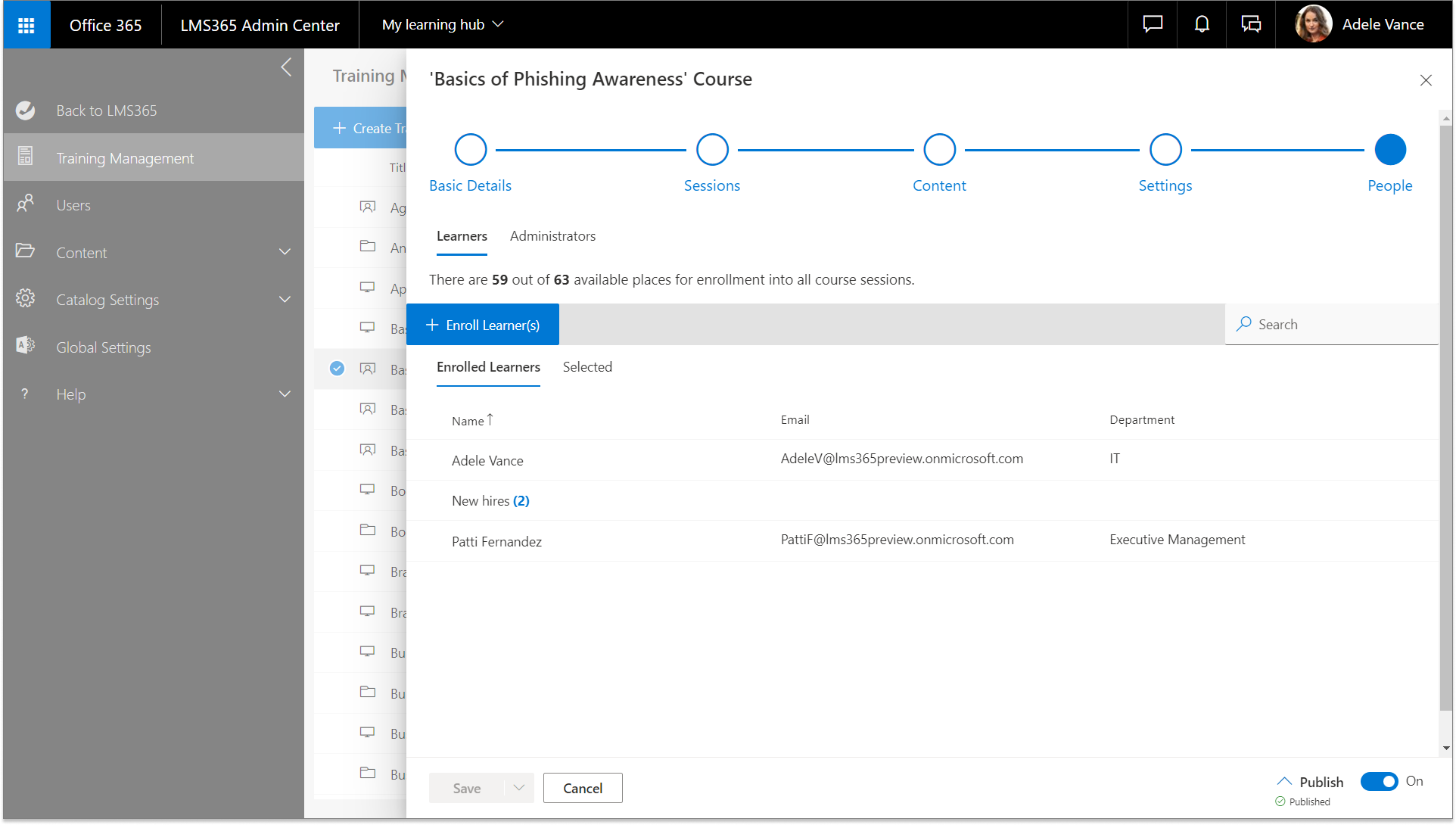Switch to the Administrators tab
The height and width of the screenshot is (825, 1456).
click(552, 236)
